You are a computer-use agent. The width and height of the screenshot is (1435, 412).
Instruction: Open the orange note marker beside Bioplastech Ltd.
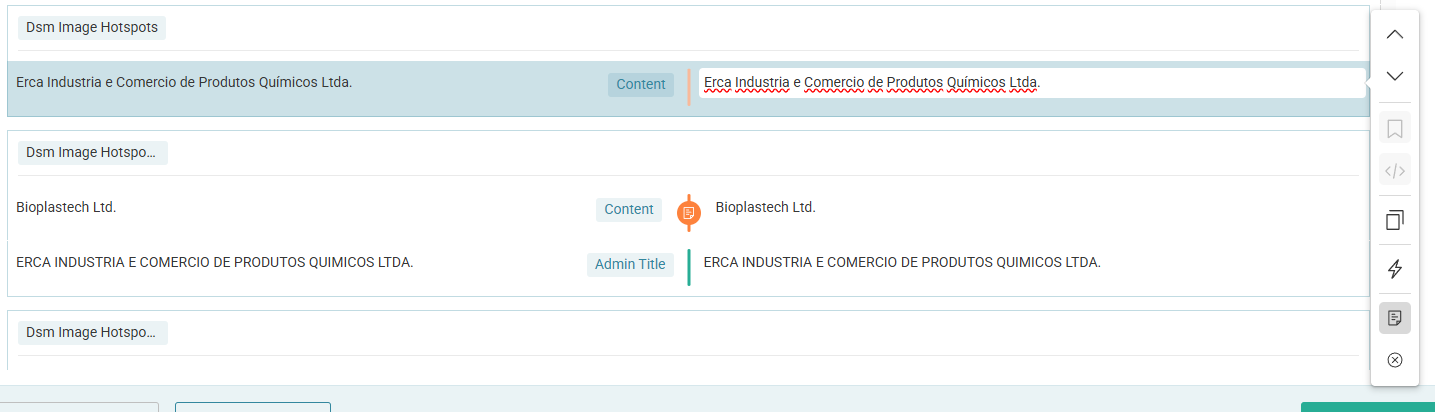(688, 212)
